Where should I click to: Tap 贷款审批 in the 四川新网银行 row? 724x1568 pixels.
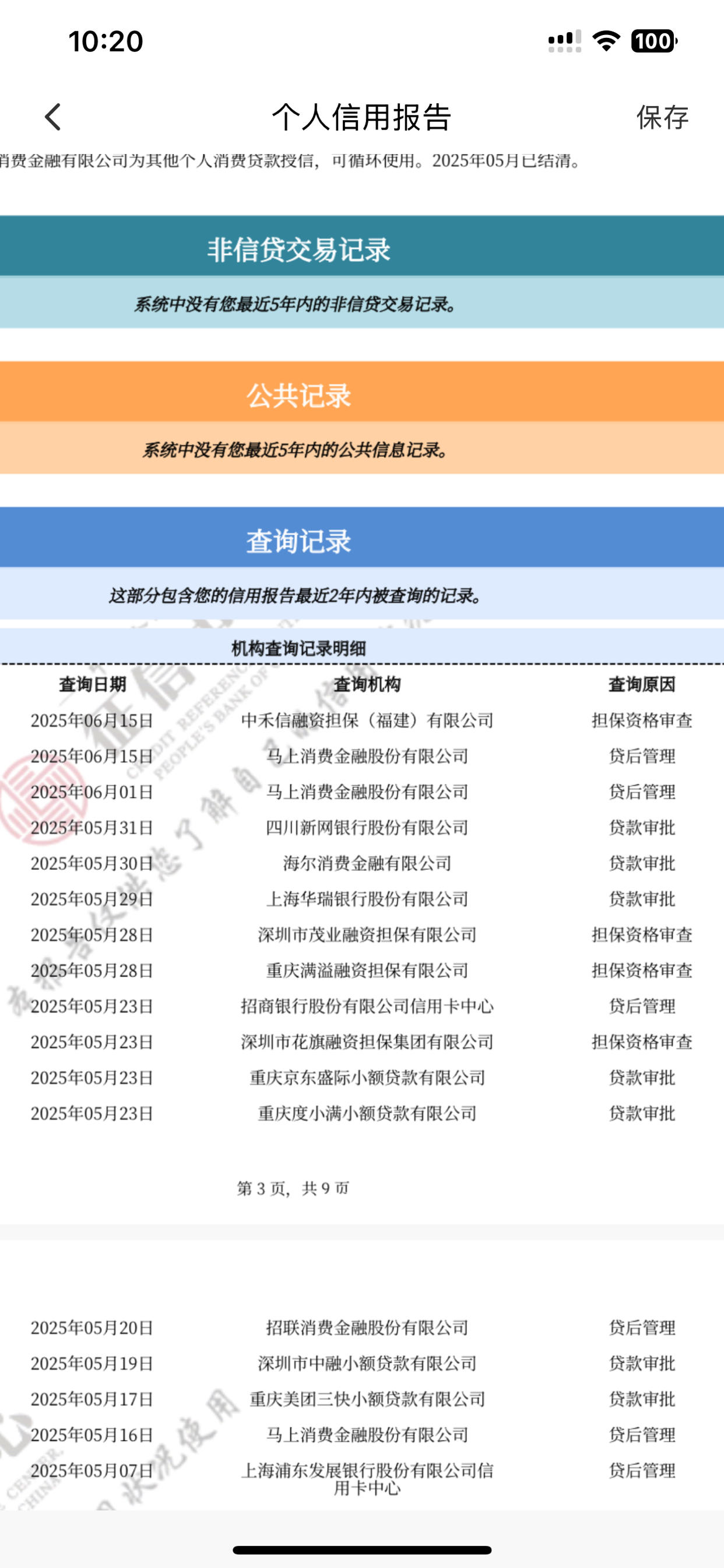(642, 827)
